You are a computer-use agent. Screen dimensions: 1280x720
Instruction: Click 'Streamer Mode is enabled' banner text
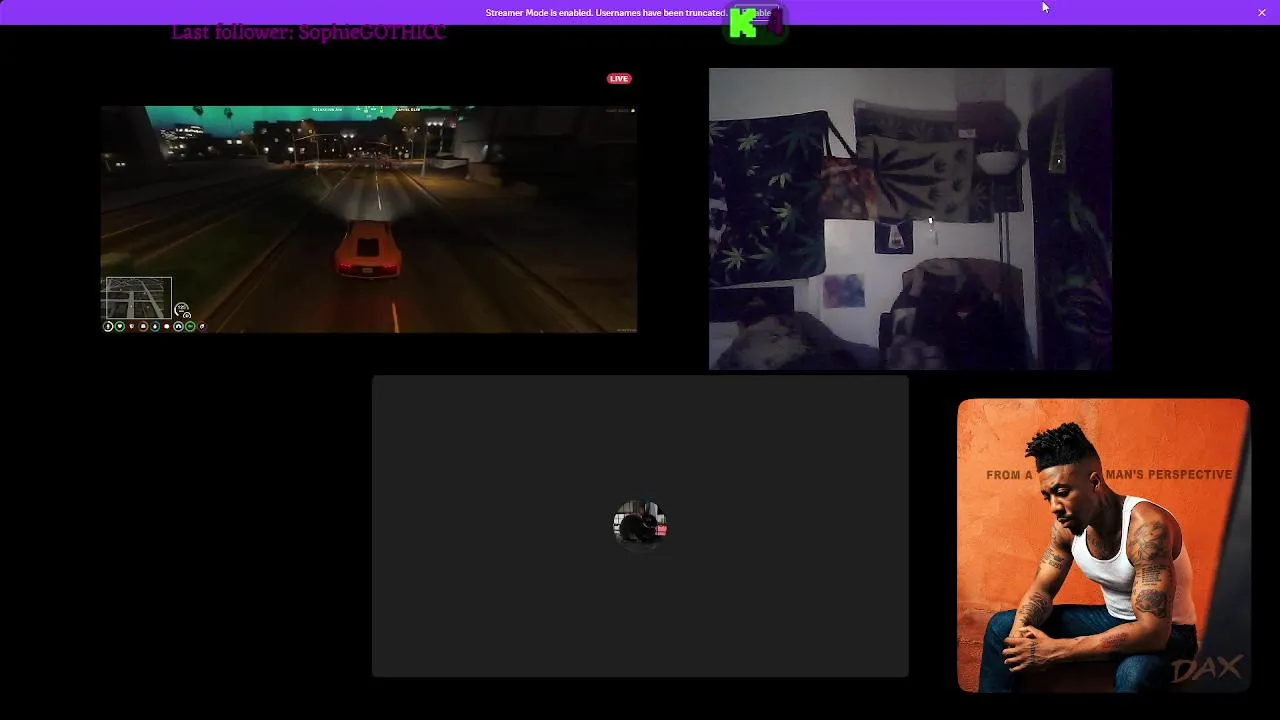click(606, 13)
